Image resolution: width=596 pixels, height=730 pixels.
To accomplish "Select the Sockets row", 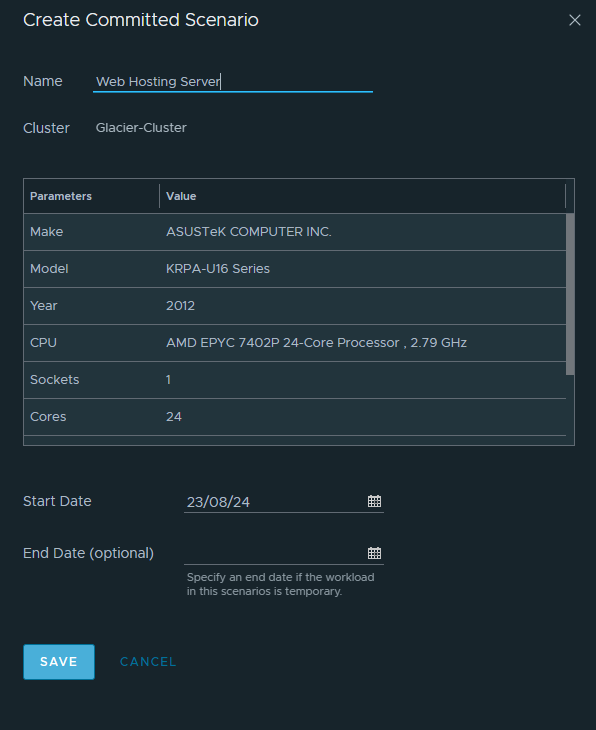I will click(295, 380).
